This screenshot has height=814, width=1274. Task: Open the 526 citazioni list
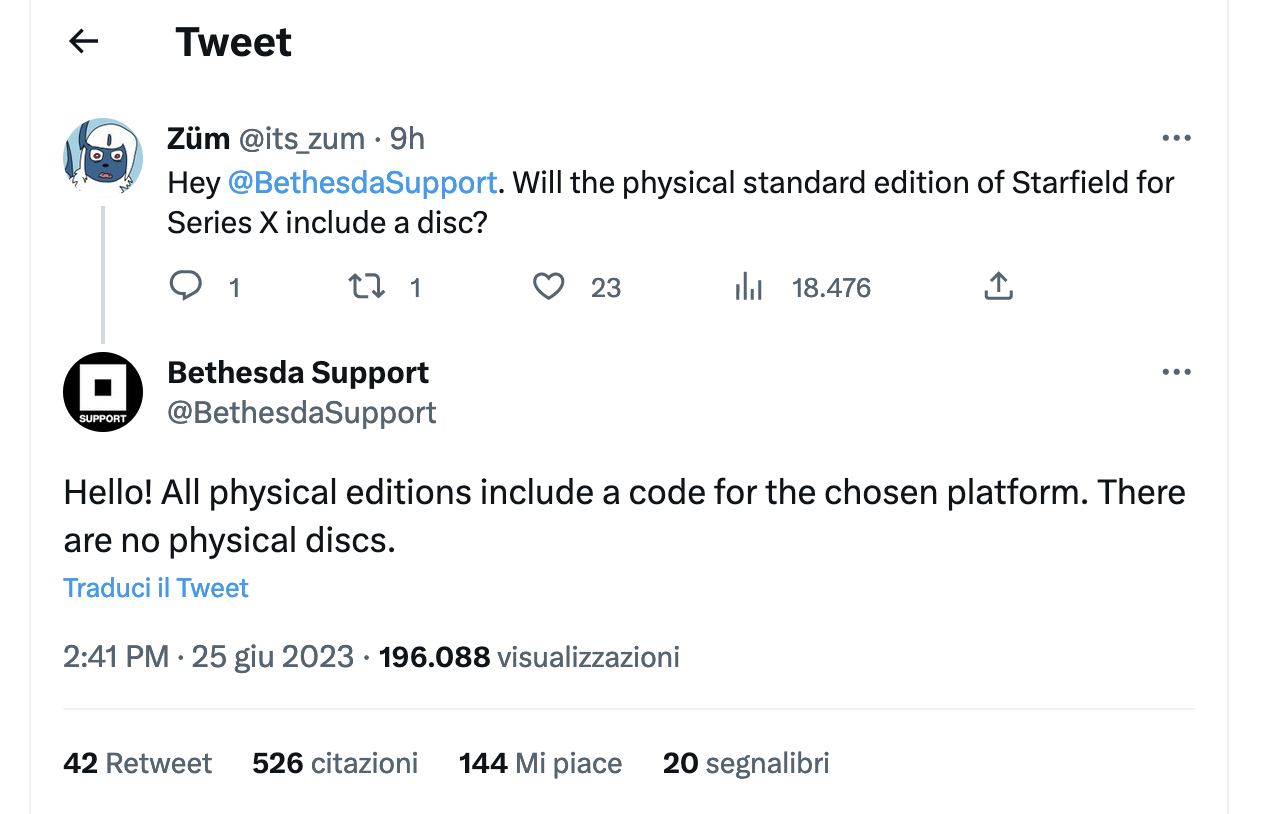pos(335,764)
